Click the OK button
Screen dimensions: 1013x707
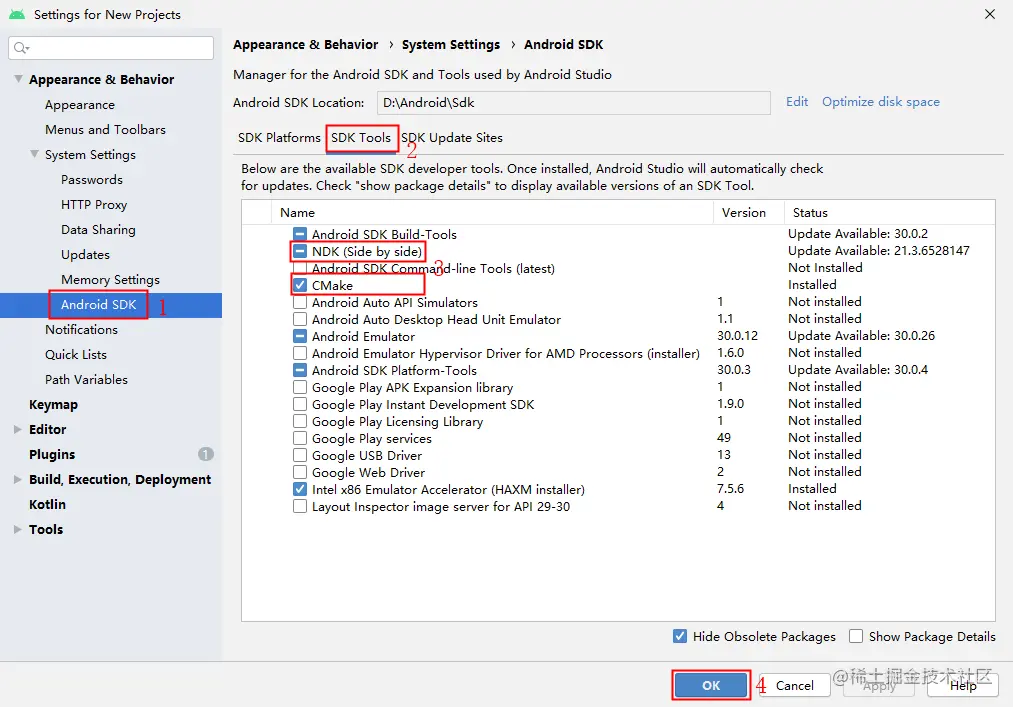point(711,685)
